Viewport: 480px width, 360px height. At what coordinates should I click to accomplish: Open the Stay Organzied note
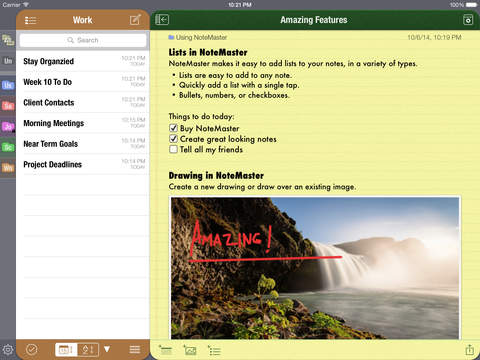tap(83, 61)
